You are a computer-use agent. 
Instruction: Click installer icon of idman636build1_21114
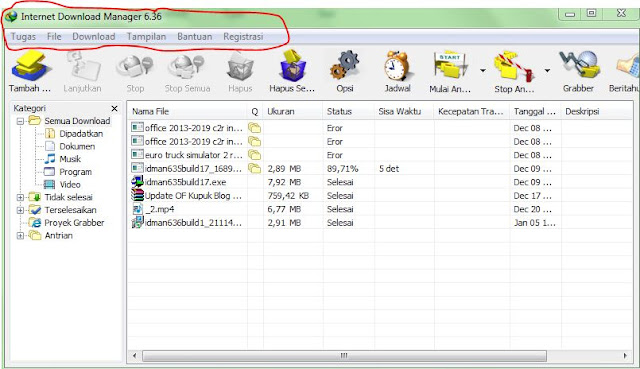click(137, 222)
